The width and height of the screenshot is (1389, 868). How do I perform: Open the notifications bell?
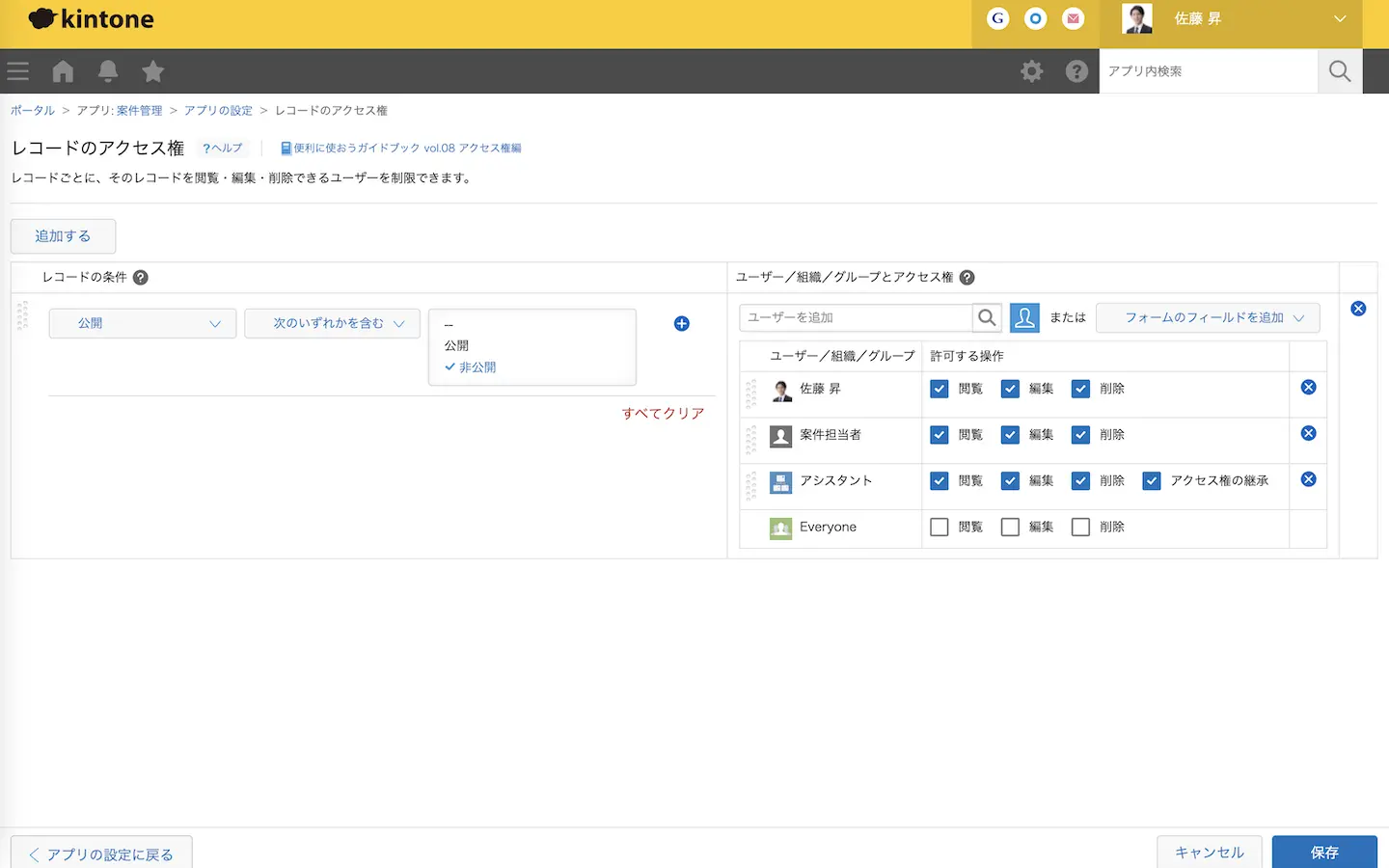(108, 71)
